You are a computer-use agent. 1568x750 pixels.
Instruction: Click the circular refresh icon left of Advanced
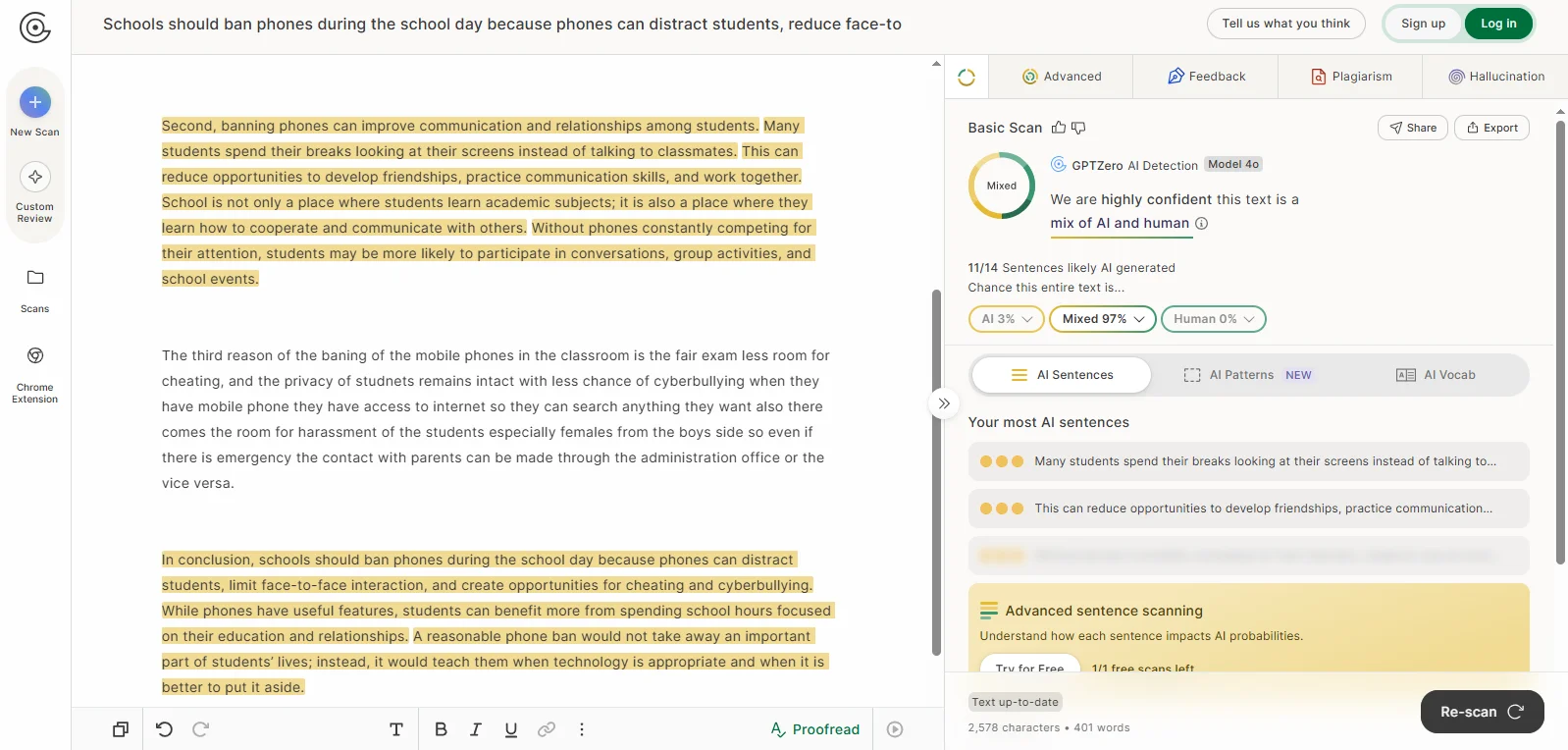[967, 77]
